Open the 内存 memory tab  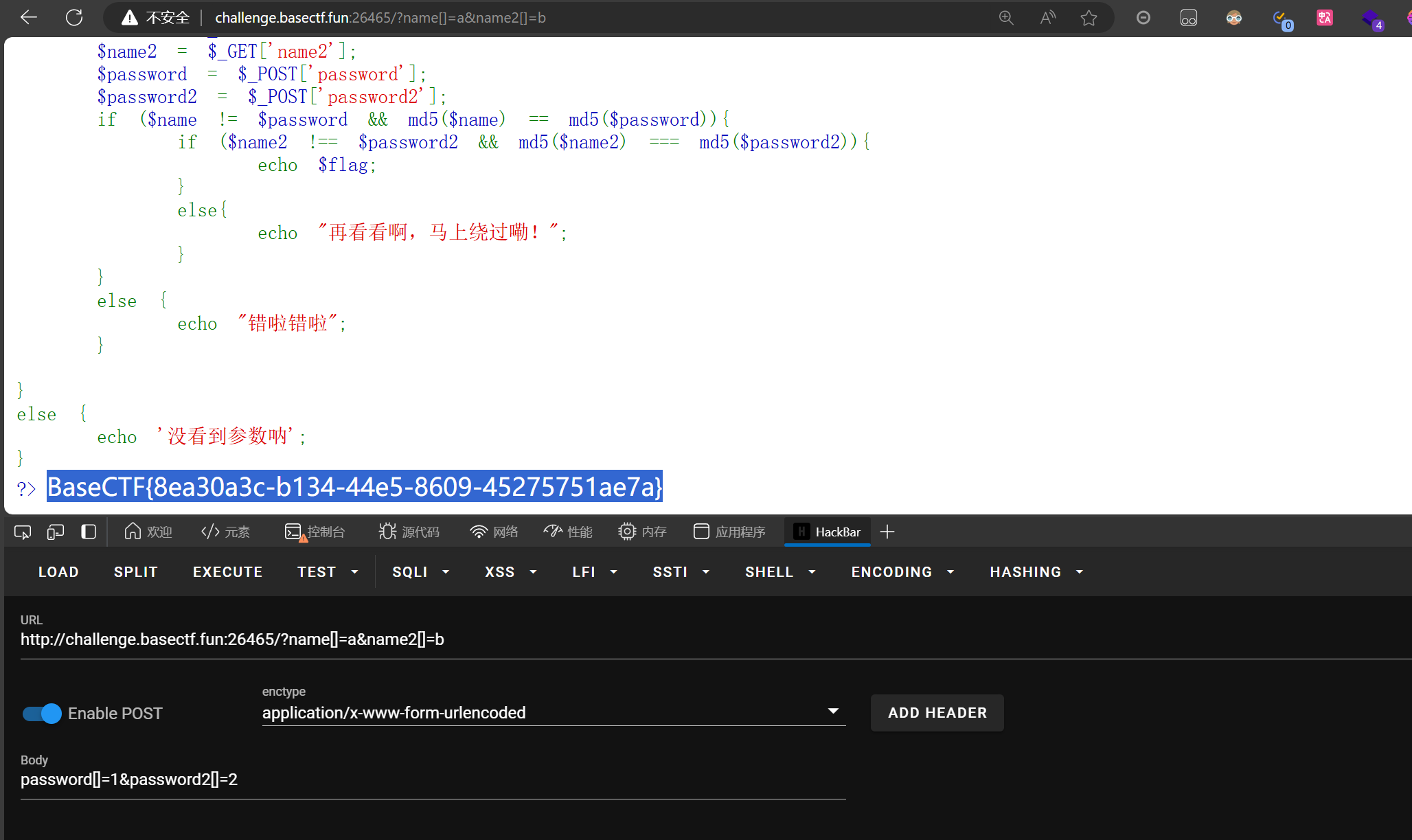(642, 532)
